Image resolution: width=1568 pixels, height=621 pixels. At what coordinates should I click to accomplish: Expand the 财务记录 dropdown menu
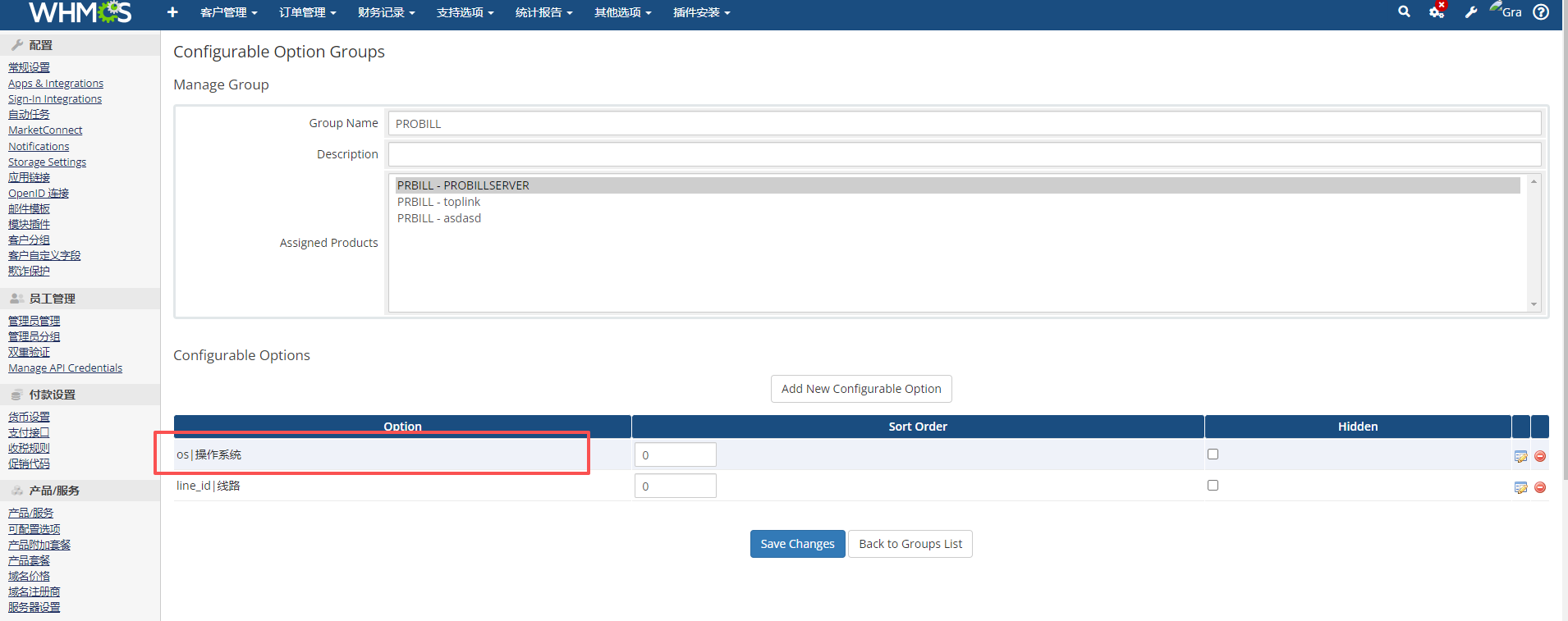click(x=386, y=12)
